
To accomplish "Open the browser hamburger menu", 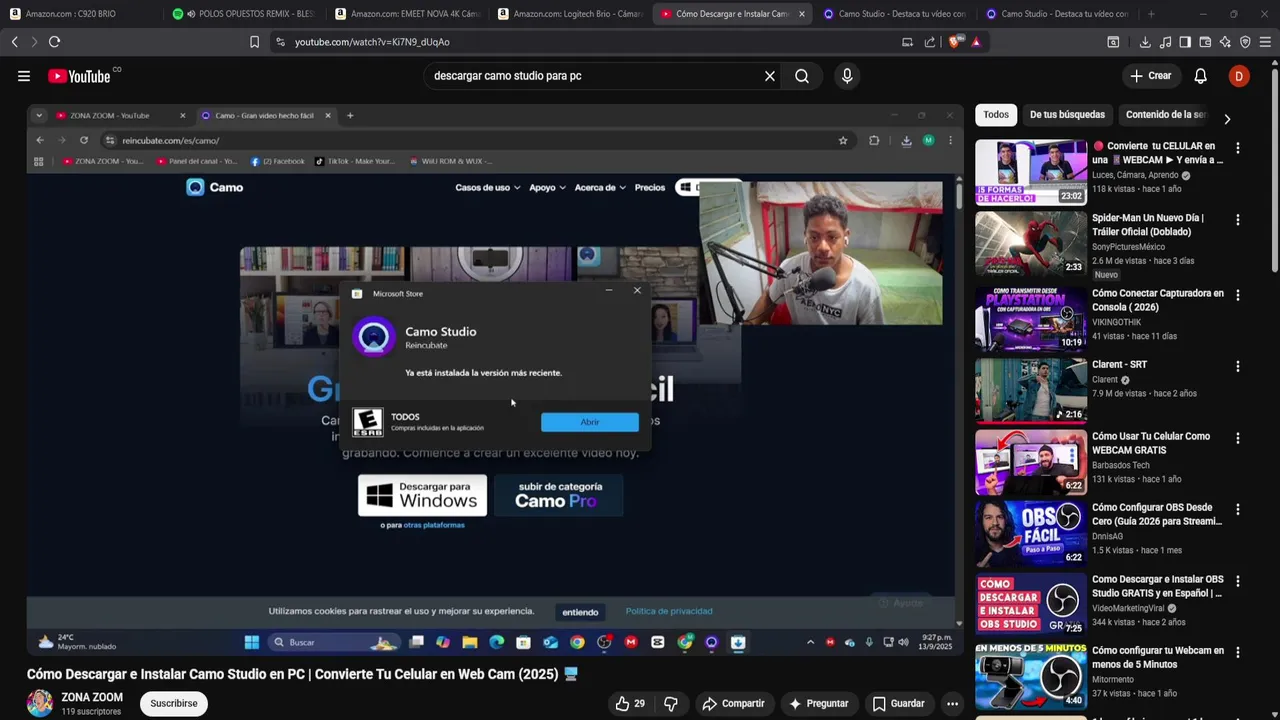I will 1265,42.
